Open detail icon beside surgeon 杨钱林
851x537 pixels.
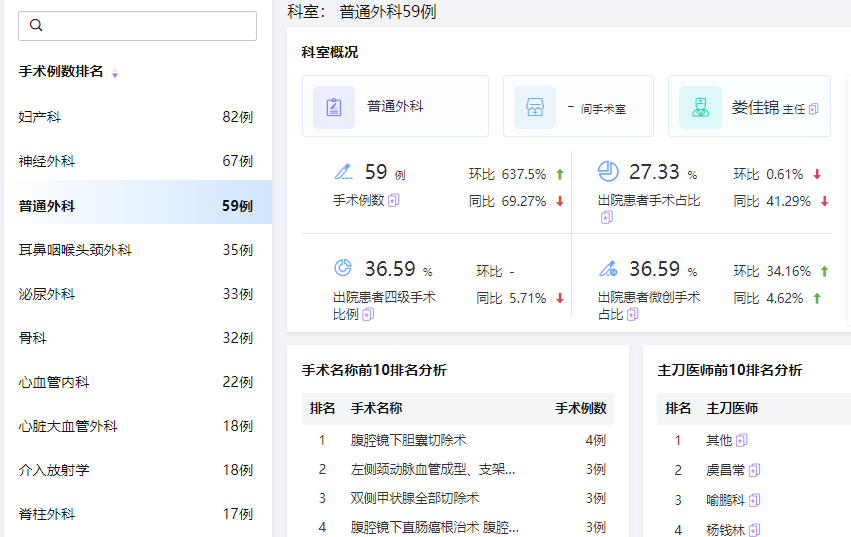point(754,529)
